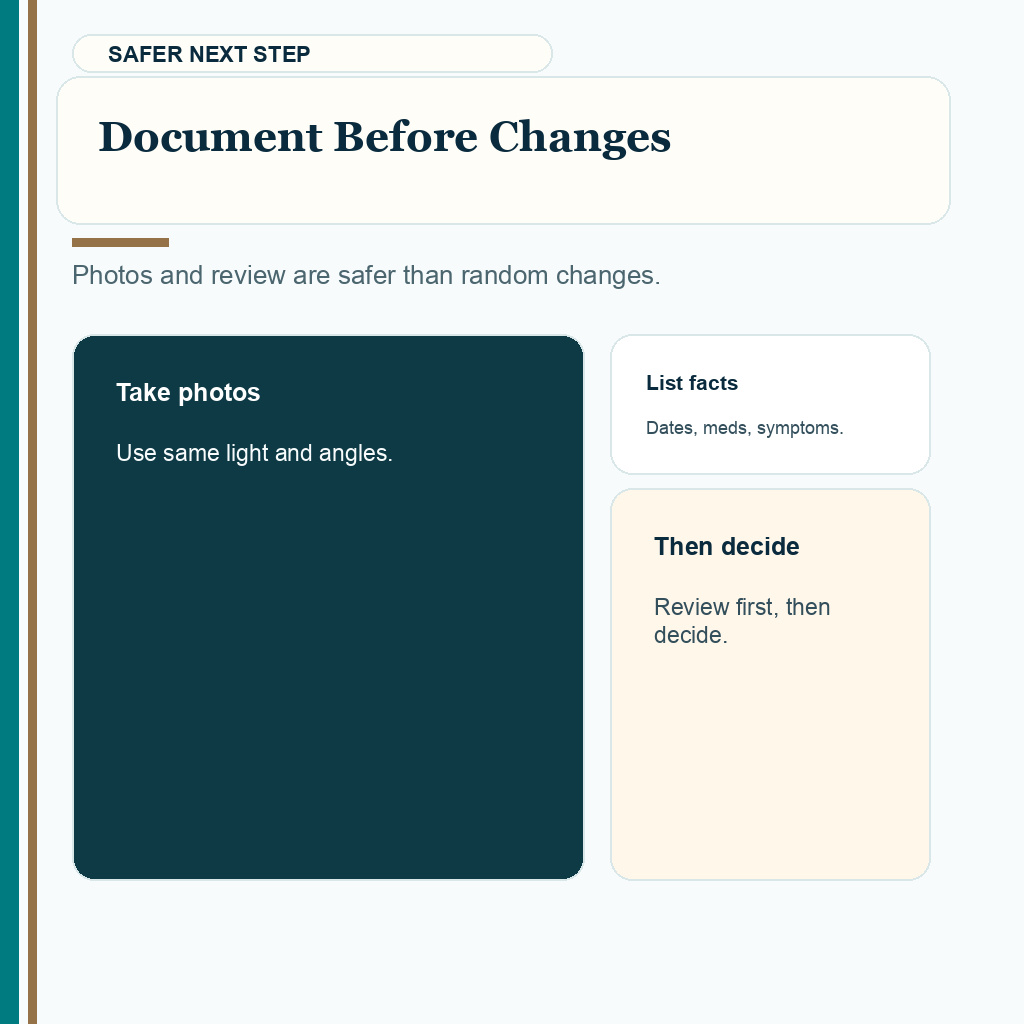Click the Then decide title
The image size is (1024, 1024).
pyautogui.click(x=726, y=547)
